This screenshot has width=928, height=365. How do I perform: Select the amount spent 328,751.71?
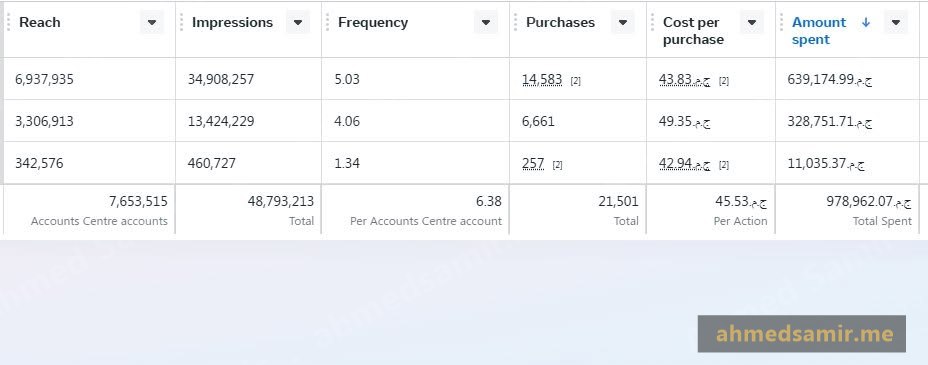[x=830, y=121]
